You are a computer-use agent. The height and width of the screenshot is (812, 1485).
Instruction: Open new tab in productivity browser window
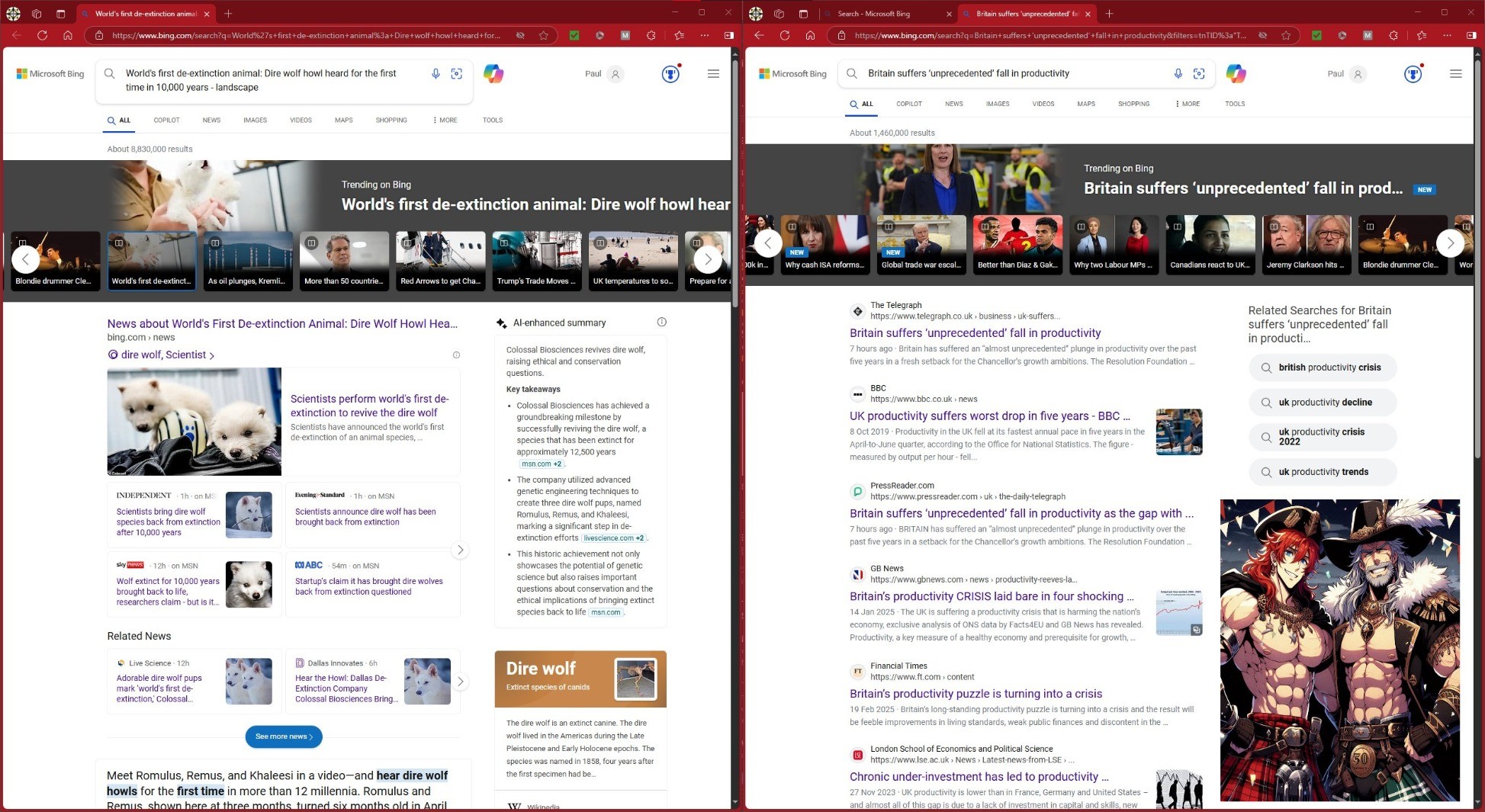1109,14
